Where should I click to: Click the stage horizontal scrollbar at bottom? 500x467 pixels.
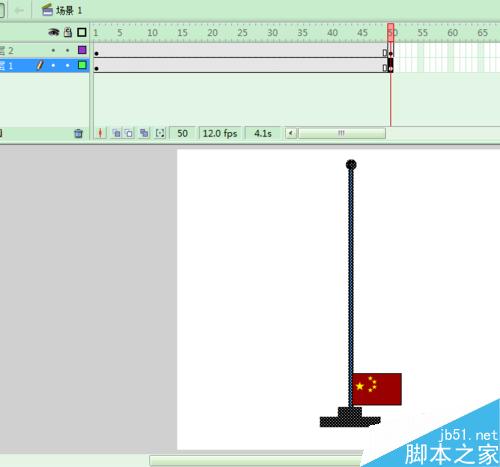point(257,461)
